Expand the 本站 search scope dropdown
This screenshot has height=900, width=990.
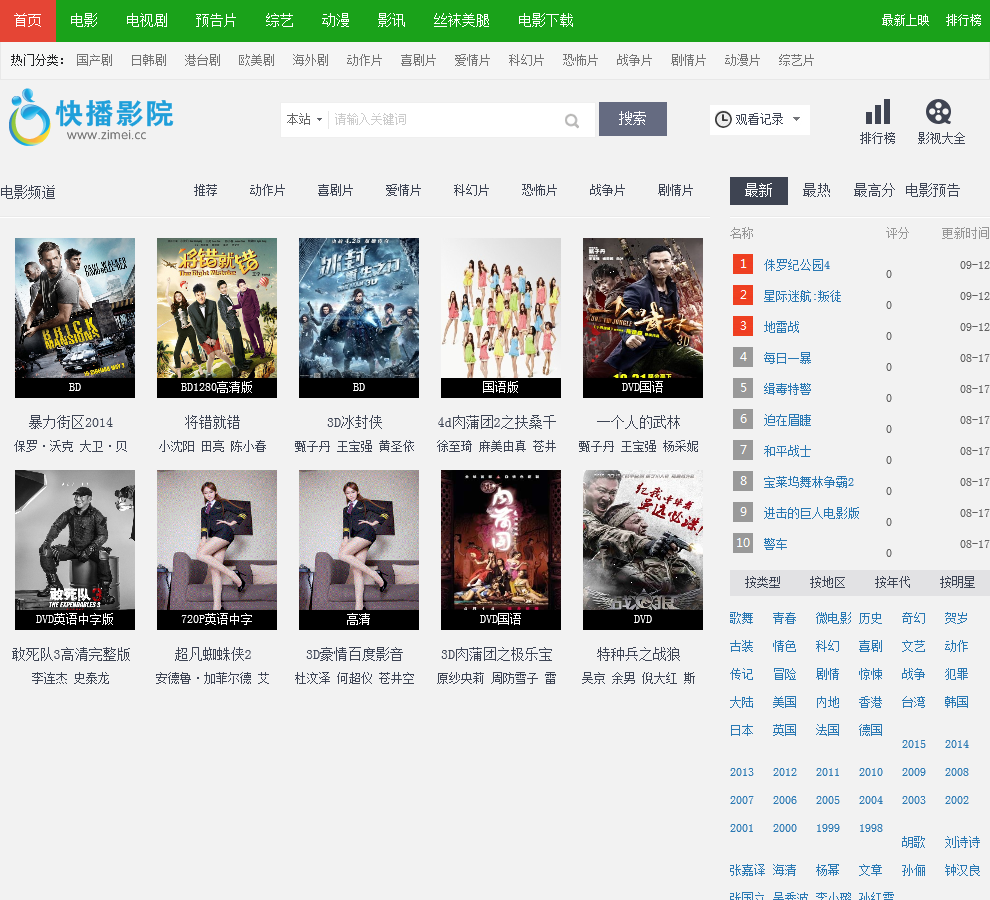(304, 119)
